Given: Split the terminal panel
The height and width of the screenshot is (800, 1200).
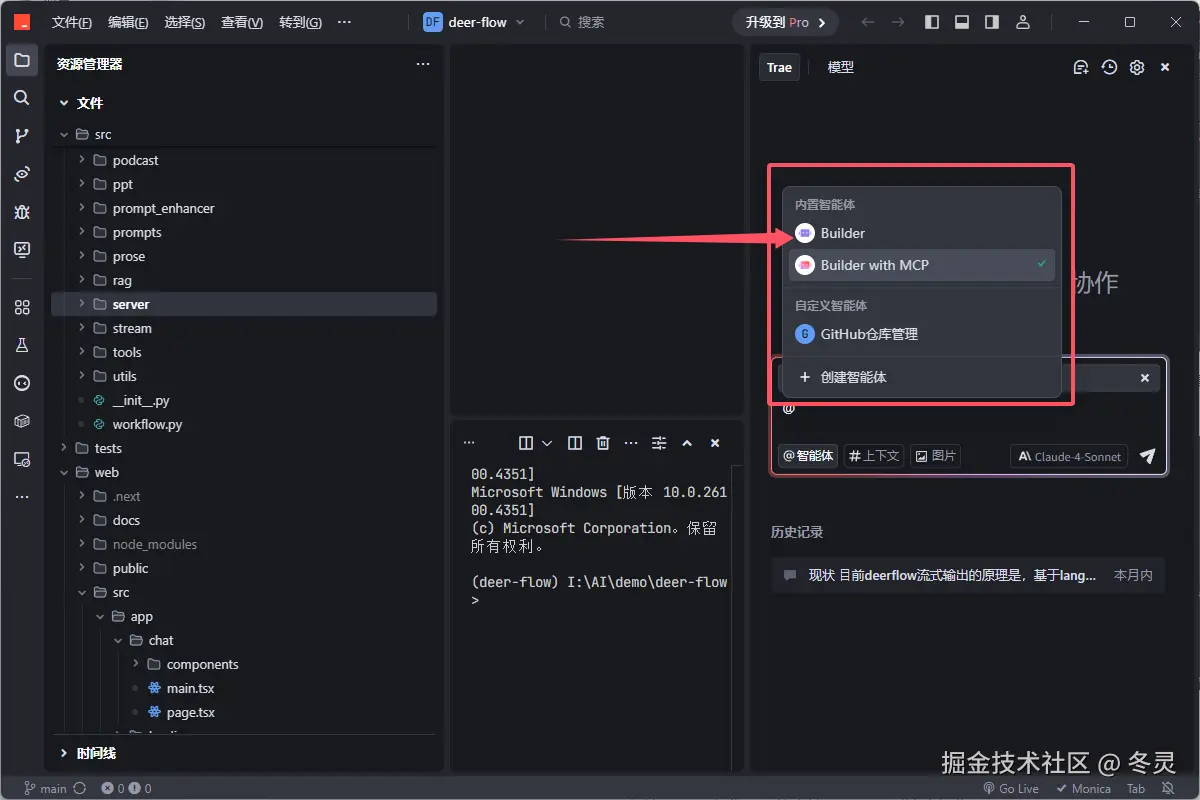Looking at the screenshot, I should (x=575, y=443).
